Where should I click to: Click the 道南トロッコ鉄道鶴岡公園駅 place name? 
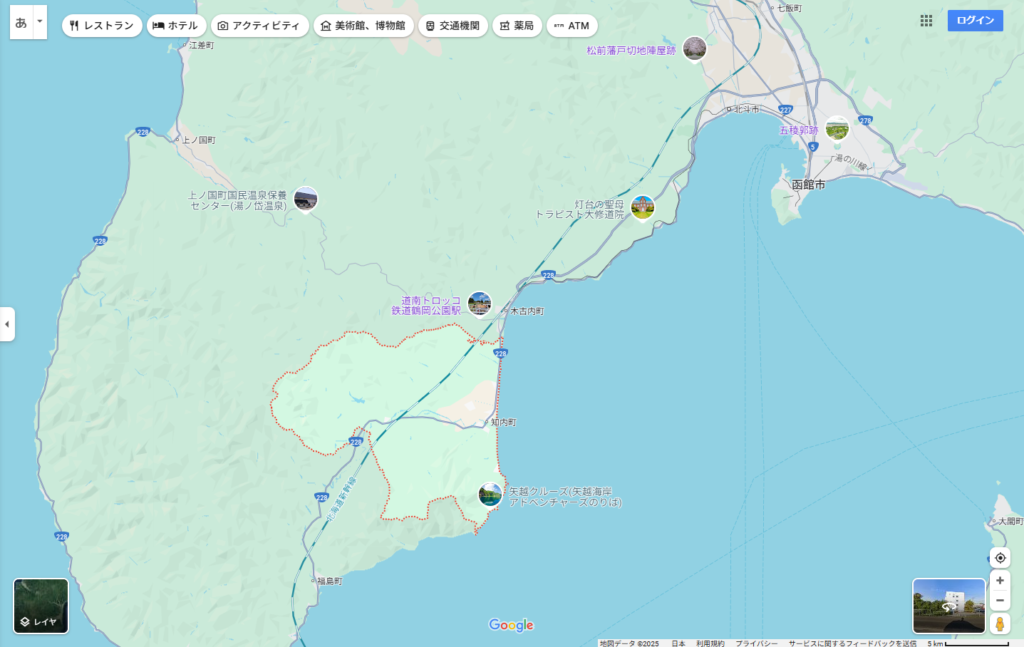click(426, 306)
